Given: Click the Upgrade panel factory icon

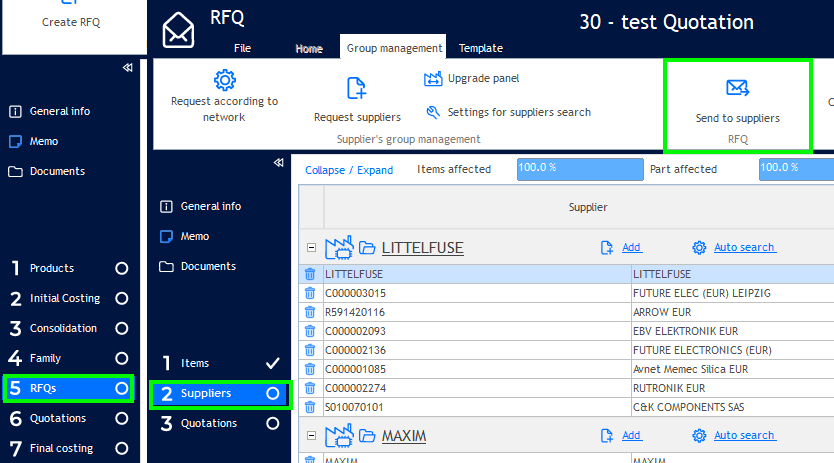Looking at the screenshot, I should 433,79.
